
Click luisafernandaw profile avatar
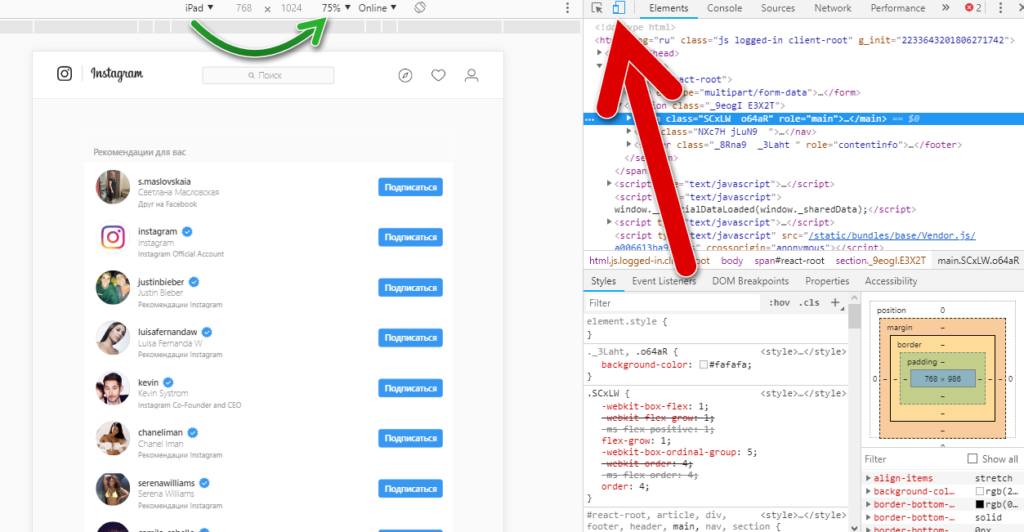click(x=112, y=337)
